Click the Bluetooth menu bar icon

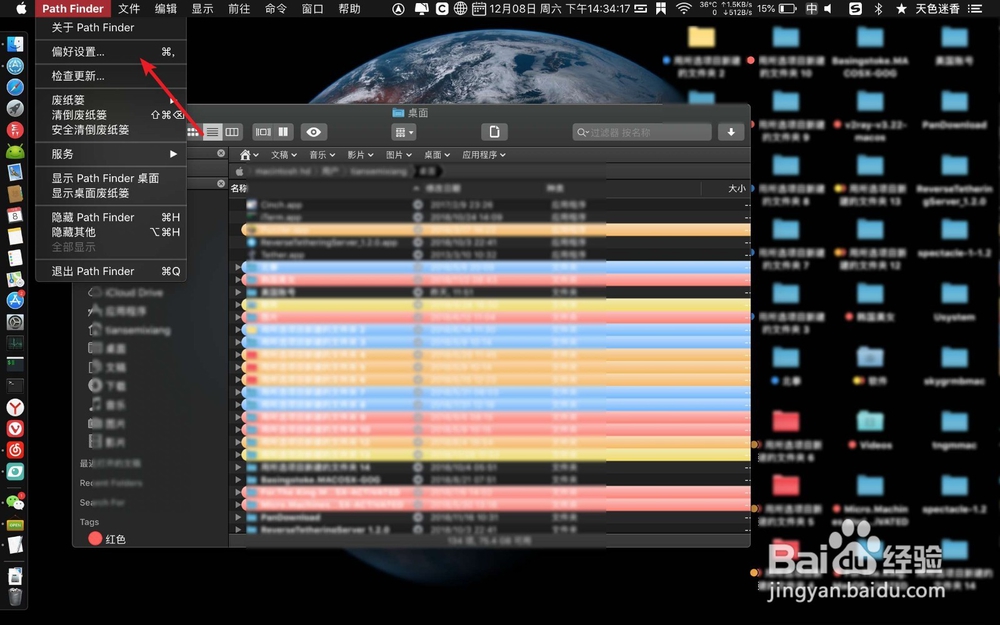coord(878,8)
